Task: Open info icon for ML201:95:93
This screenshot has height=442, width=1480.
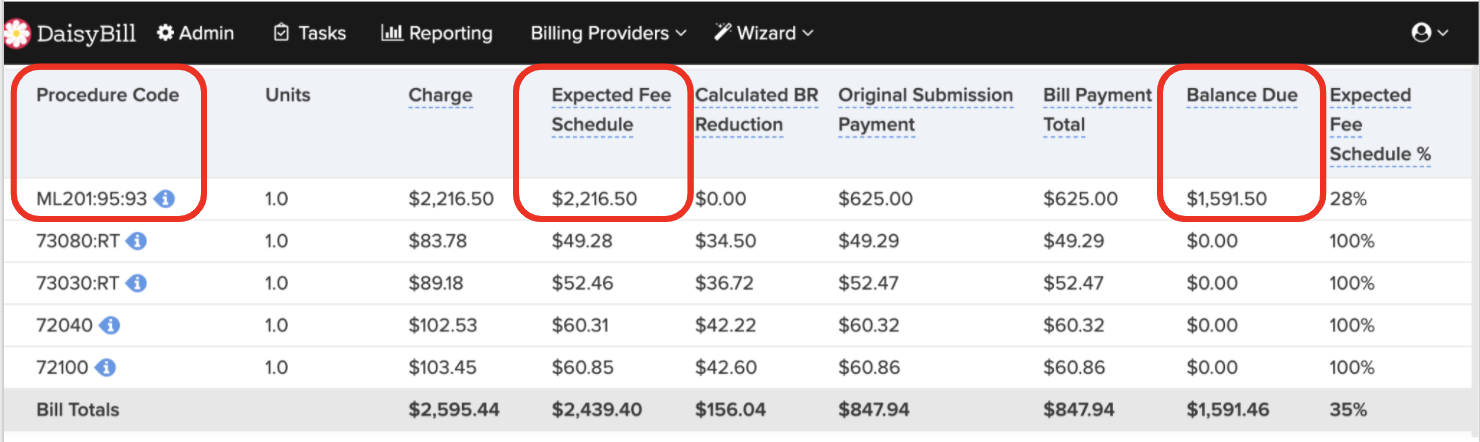Action: click(x=164, y=199)
